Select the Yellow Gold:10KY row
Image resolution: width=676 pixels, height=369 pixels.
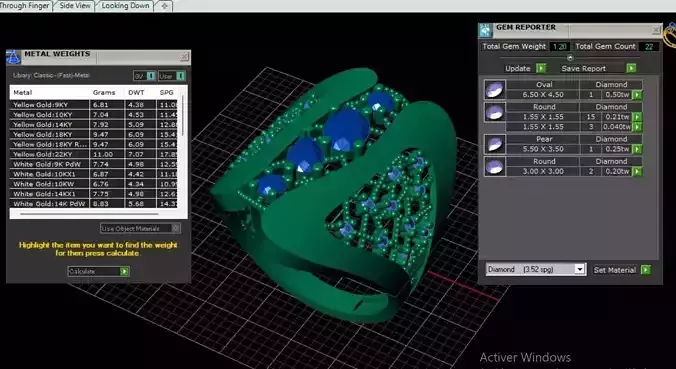tap(94, 115)
